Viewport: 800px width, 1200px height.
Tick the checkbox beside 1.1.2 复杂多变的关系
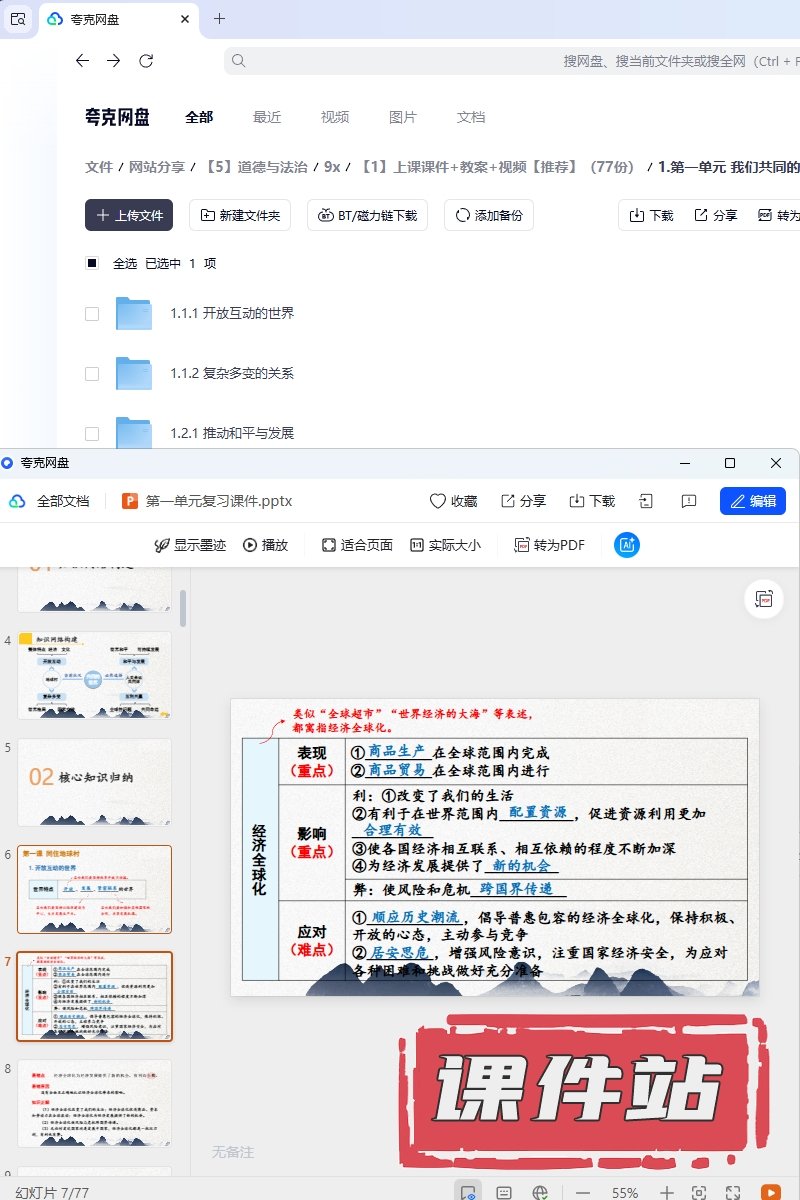point(92,374)
